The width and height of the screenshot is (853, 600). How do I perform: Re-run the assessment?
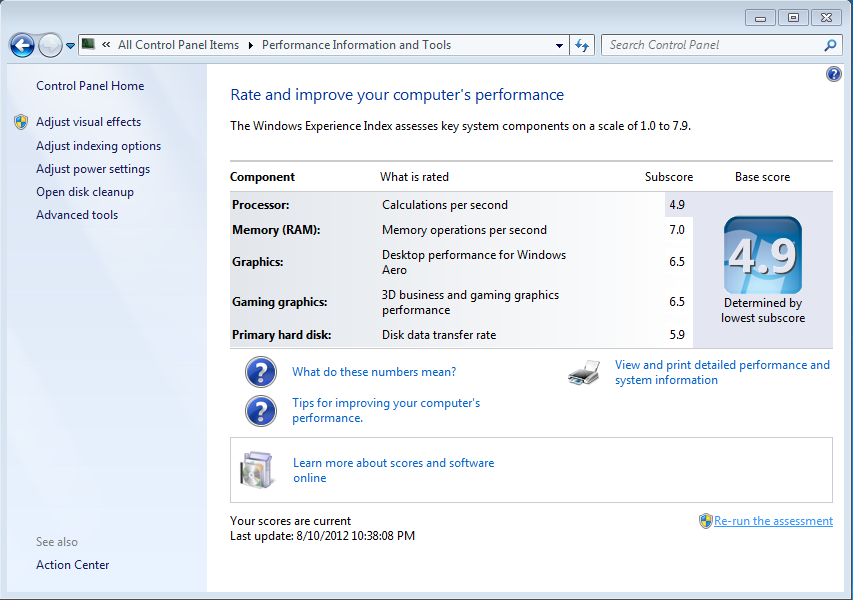(773, 521)
